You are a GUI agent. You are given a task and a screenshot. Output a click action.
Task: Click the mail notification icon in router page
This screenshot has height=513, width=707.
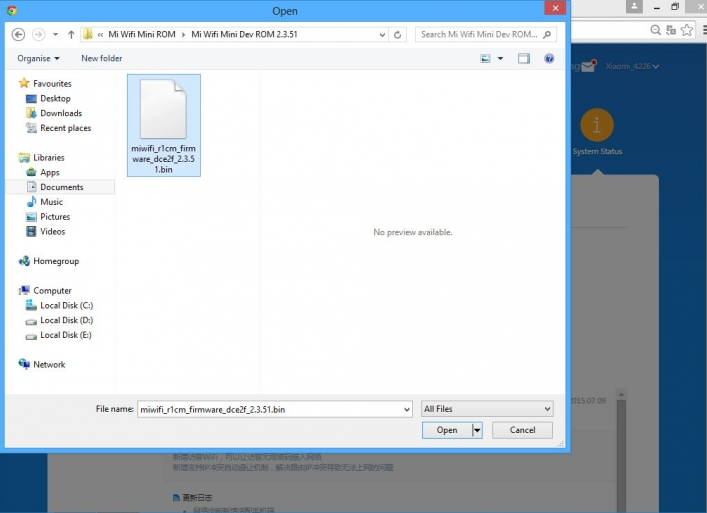click(588, 66)
